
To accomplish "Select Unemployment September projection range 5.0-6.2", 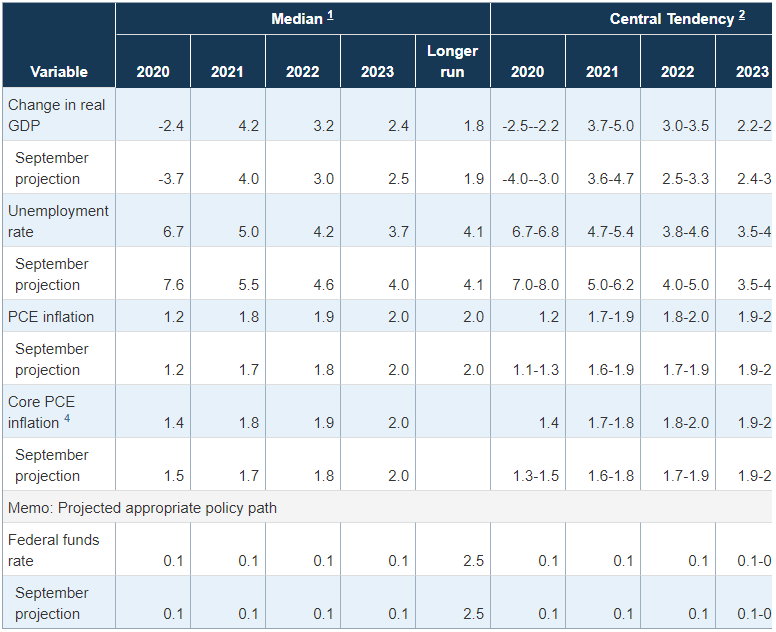I will tap(611, 285).
